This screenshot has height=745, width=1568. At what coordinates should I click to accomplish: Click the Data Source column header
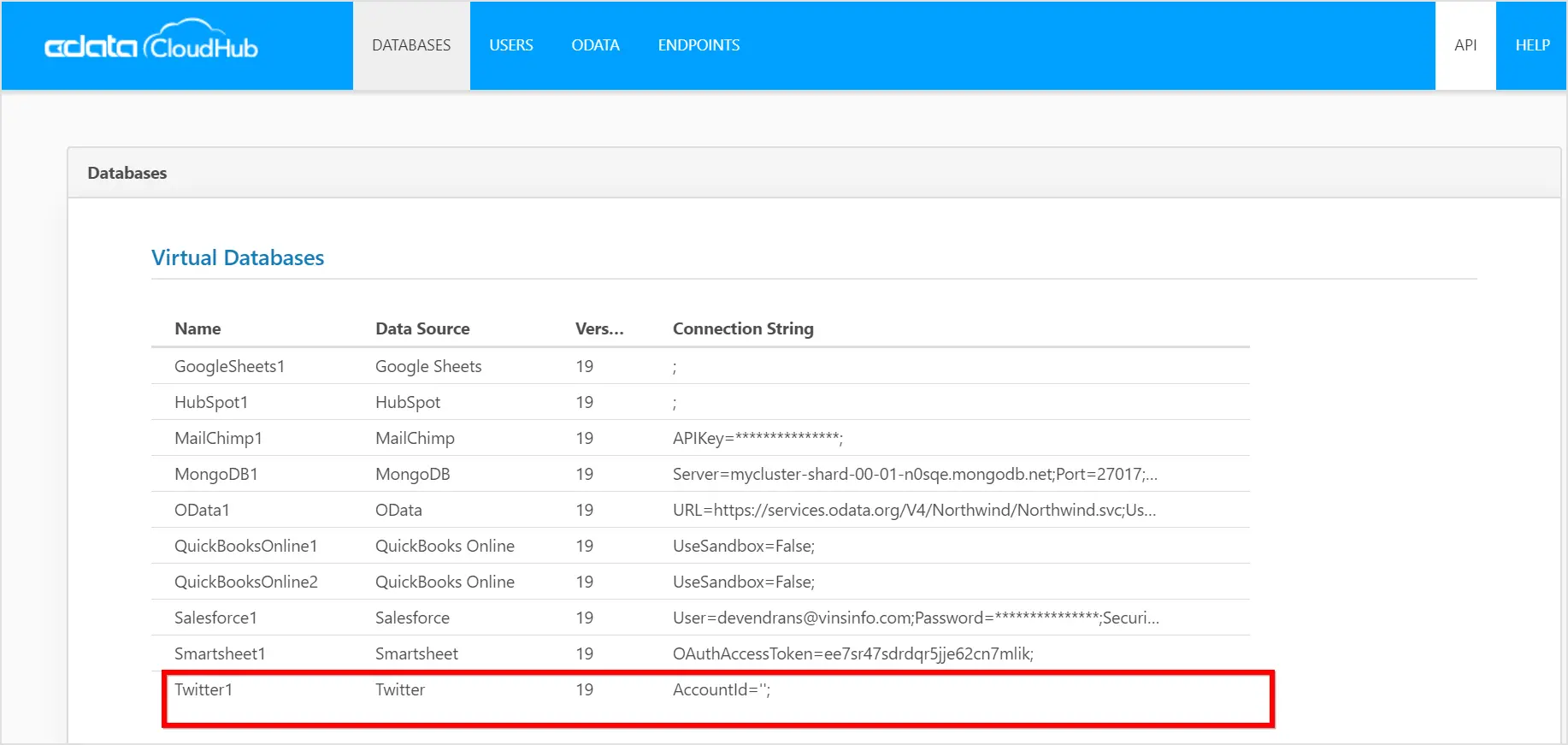(x=422, y=328)
